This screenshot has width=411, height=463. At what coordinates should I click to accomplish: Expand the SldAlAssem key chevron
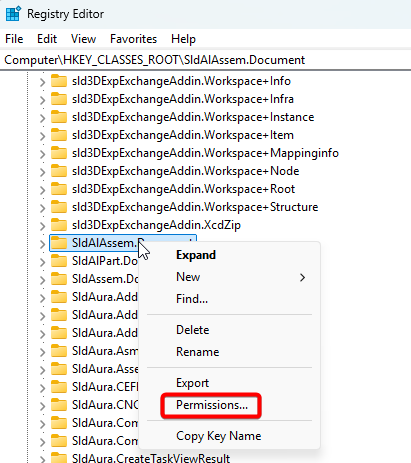(42, 244)
